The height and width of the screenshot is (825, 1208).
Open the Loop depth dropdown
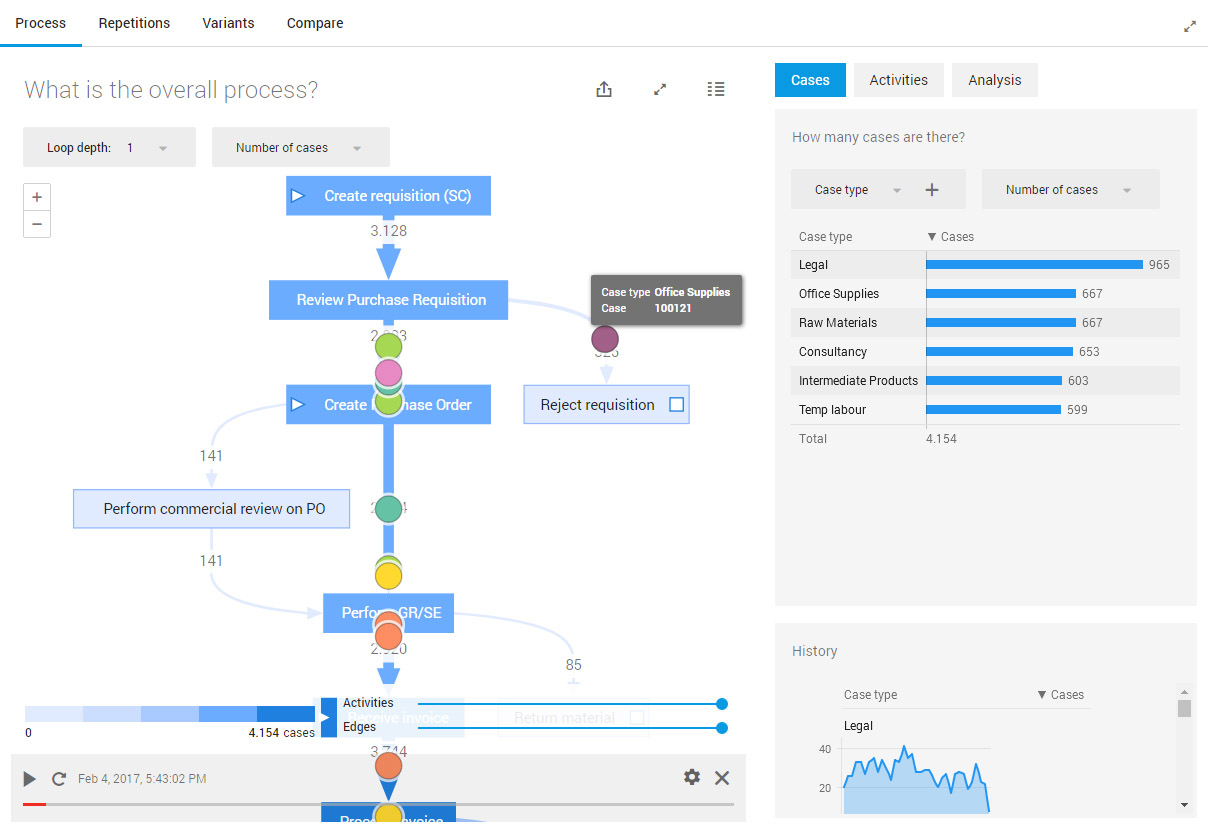[x=110, y=148]
